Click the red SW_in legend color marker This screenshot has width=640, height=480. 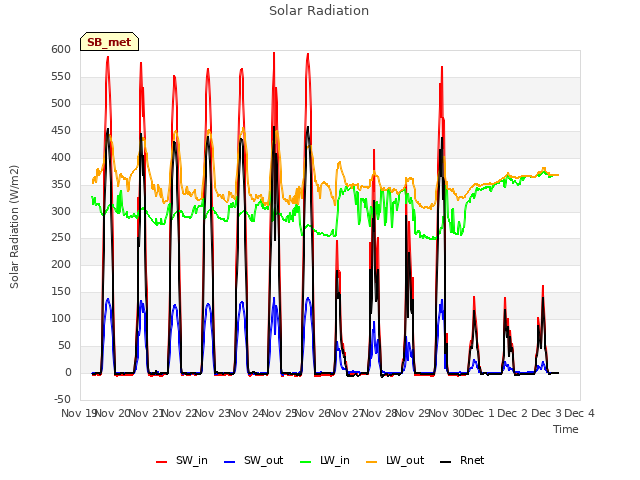coord(162,462)
